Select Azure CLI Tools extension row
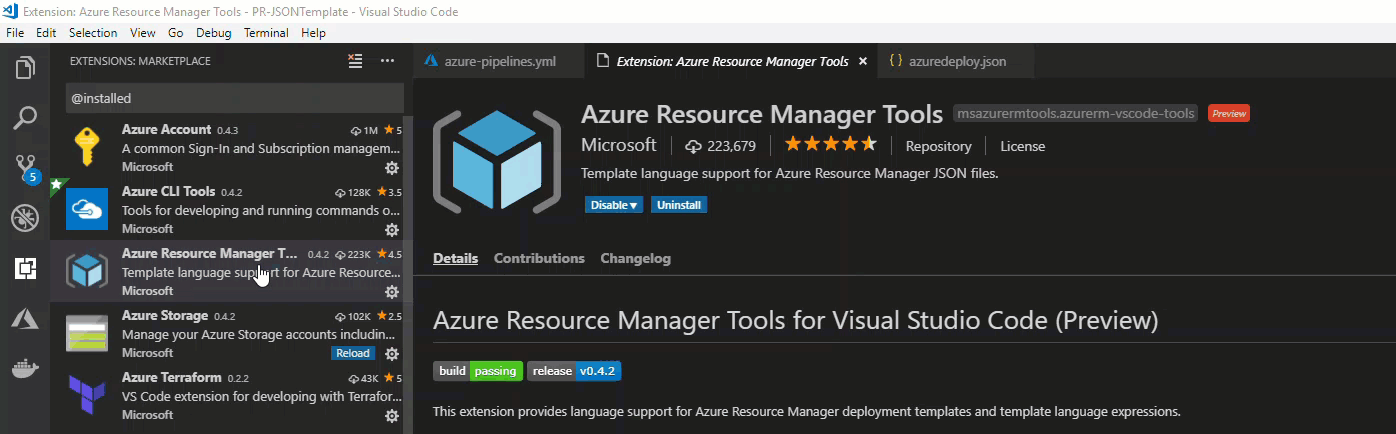Image resolution: width=1396 pixels, height=434 pixels. (226, 209)
